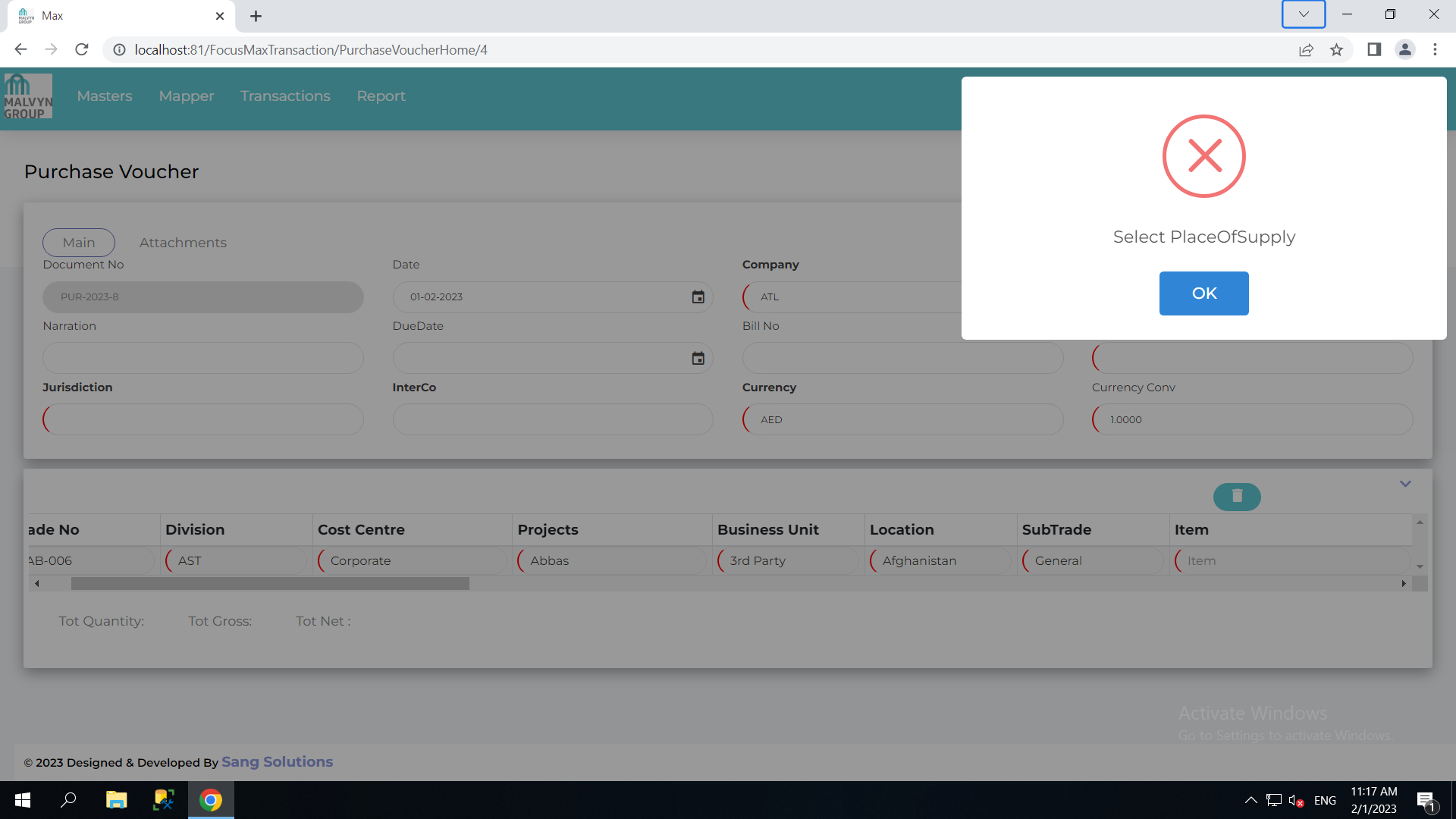Open the DueDate calendar picker icon
Screen dimensions: 1456x819
click(x=698, y=359)
